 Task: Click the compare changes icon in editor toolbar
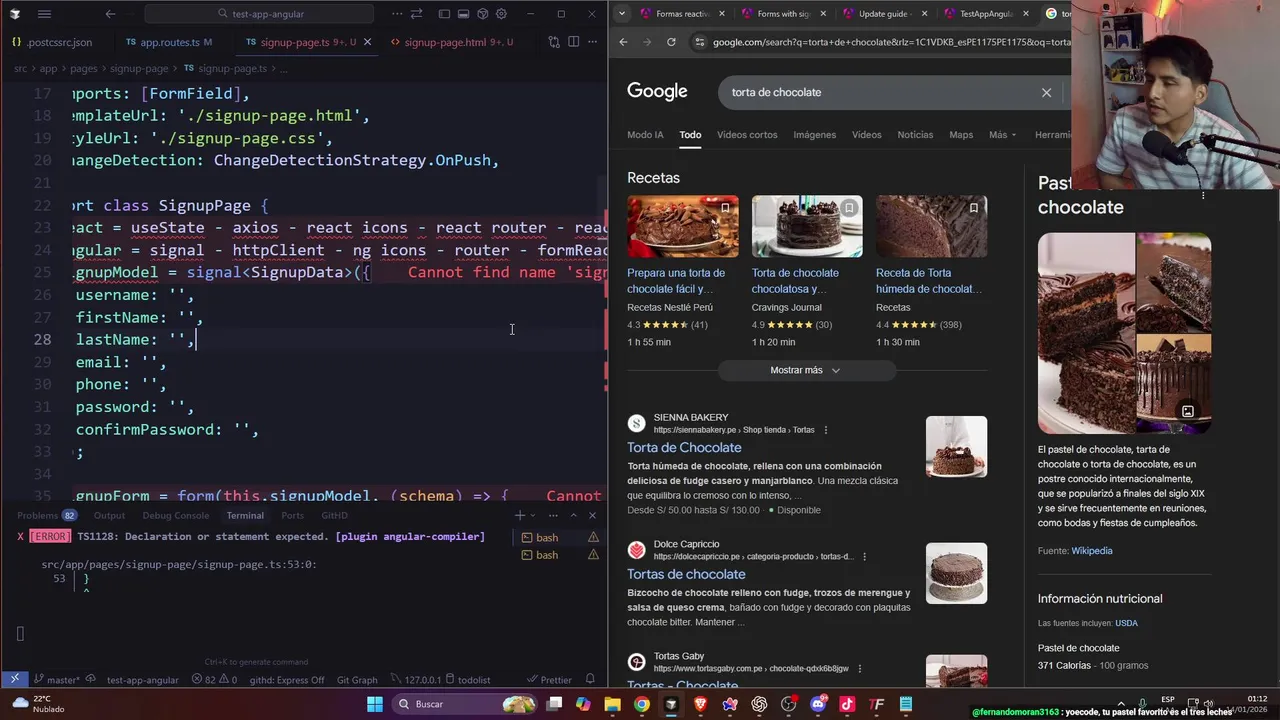554,42
